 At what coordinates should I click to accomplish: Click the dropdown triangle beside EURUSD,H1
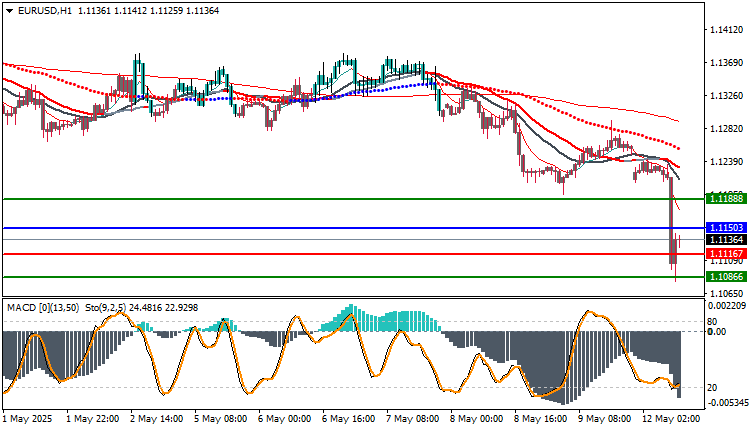pos(10,11)
